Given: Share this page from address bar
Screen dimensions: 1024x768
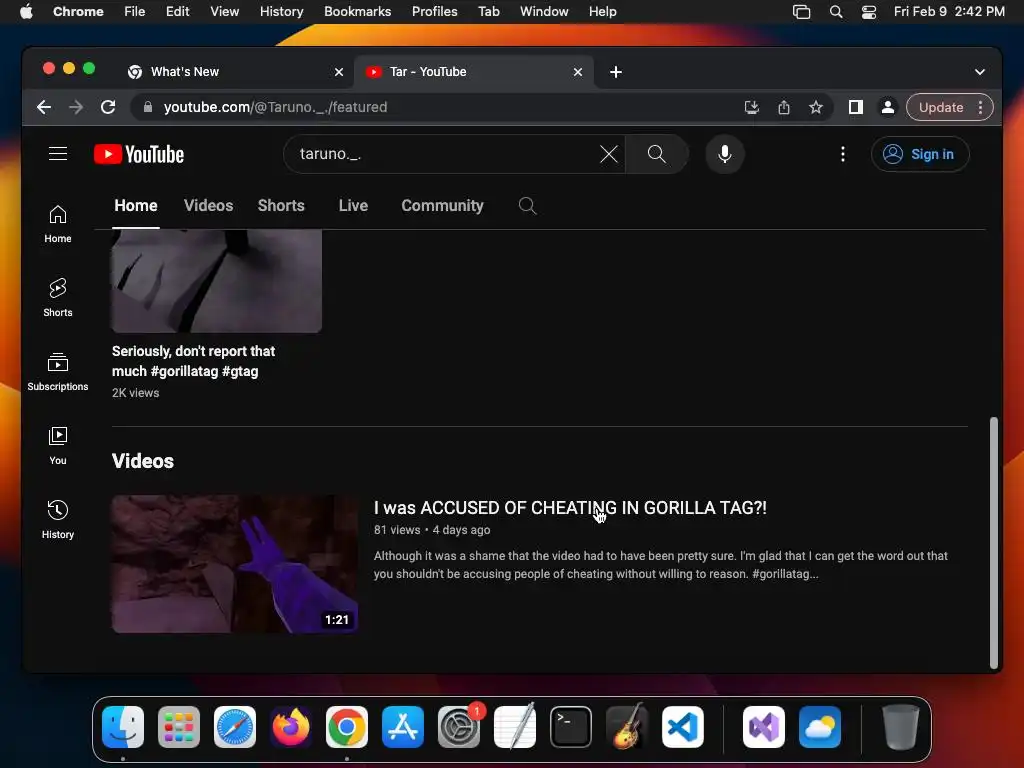Looking at the screenshot, I should 784,107.
